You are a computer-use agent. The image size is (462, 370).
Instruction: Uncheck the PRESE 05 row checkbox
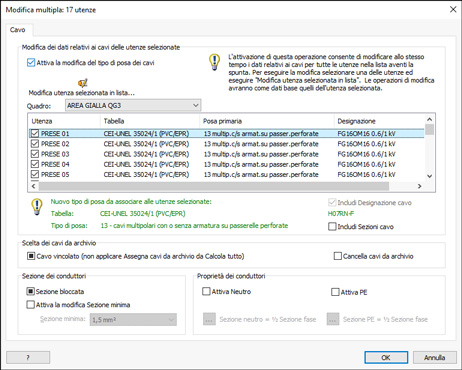[35, 174]
